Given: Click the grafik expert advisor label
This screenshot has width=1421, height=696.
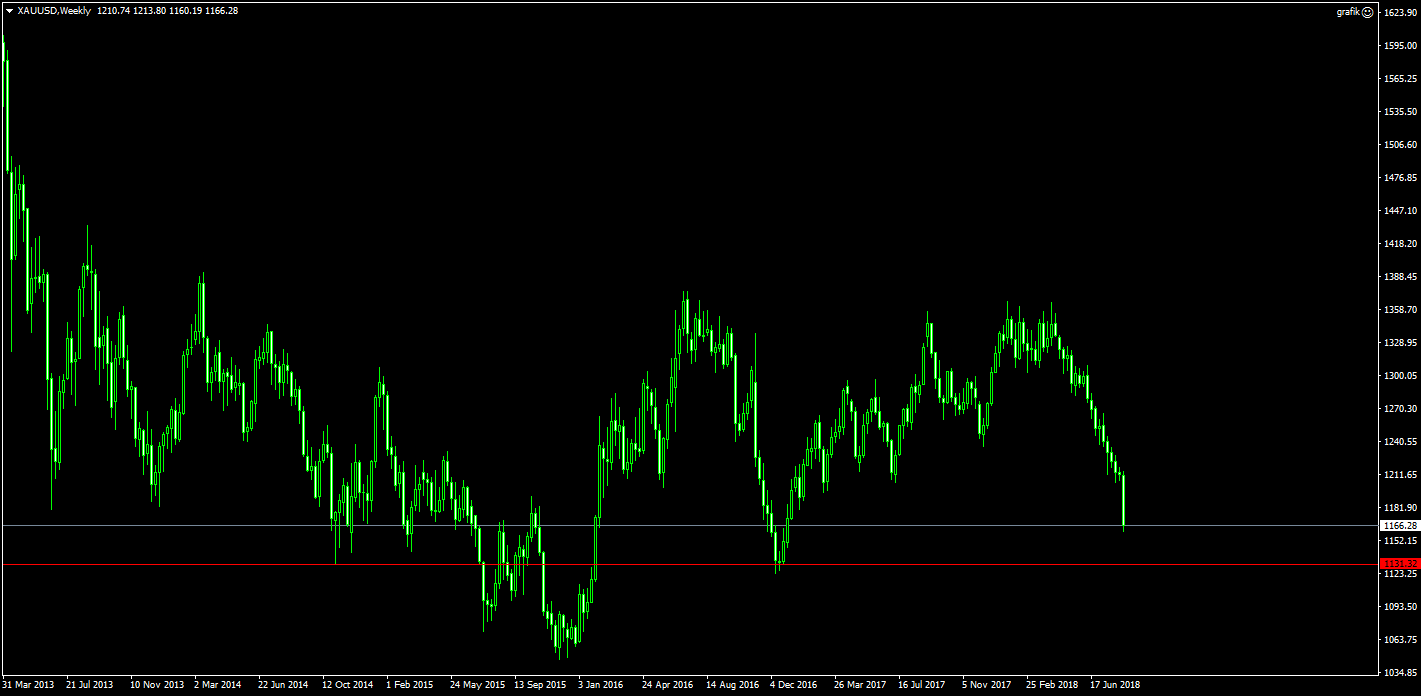Looking at the screenshot, I should coord(1348,12).
